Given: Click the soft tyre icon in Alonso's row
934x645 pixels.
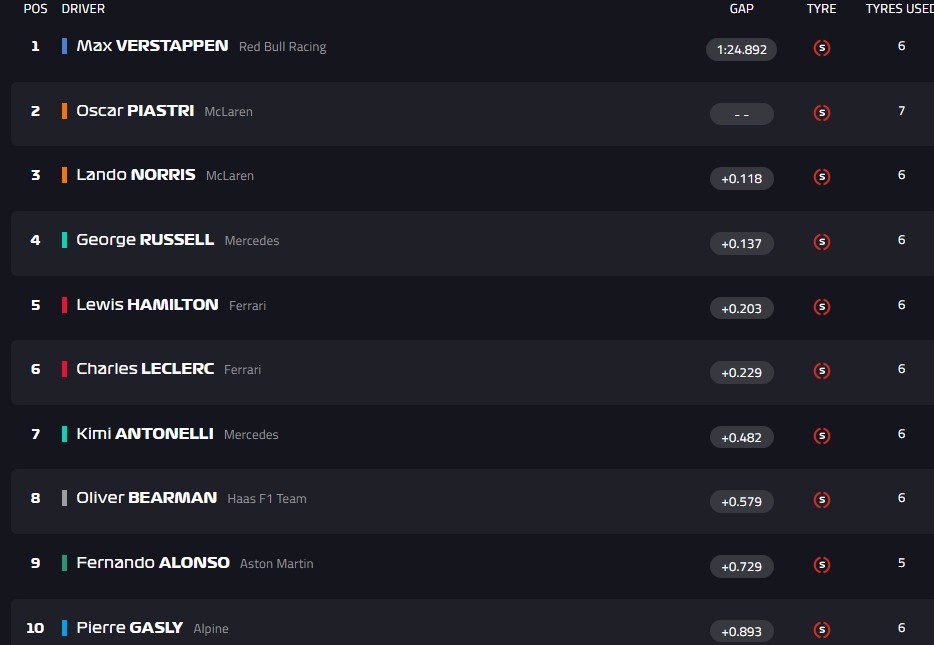Looking at the screenshot, I should pyautogui.click(x=822, y=565).
